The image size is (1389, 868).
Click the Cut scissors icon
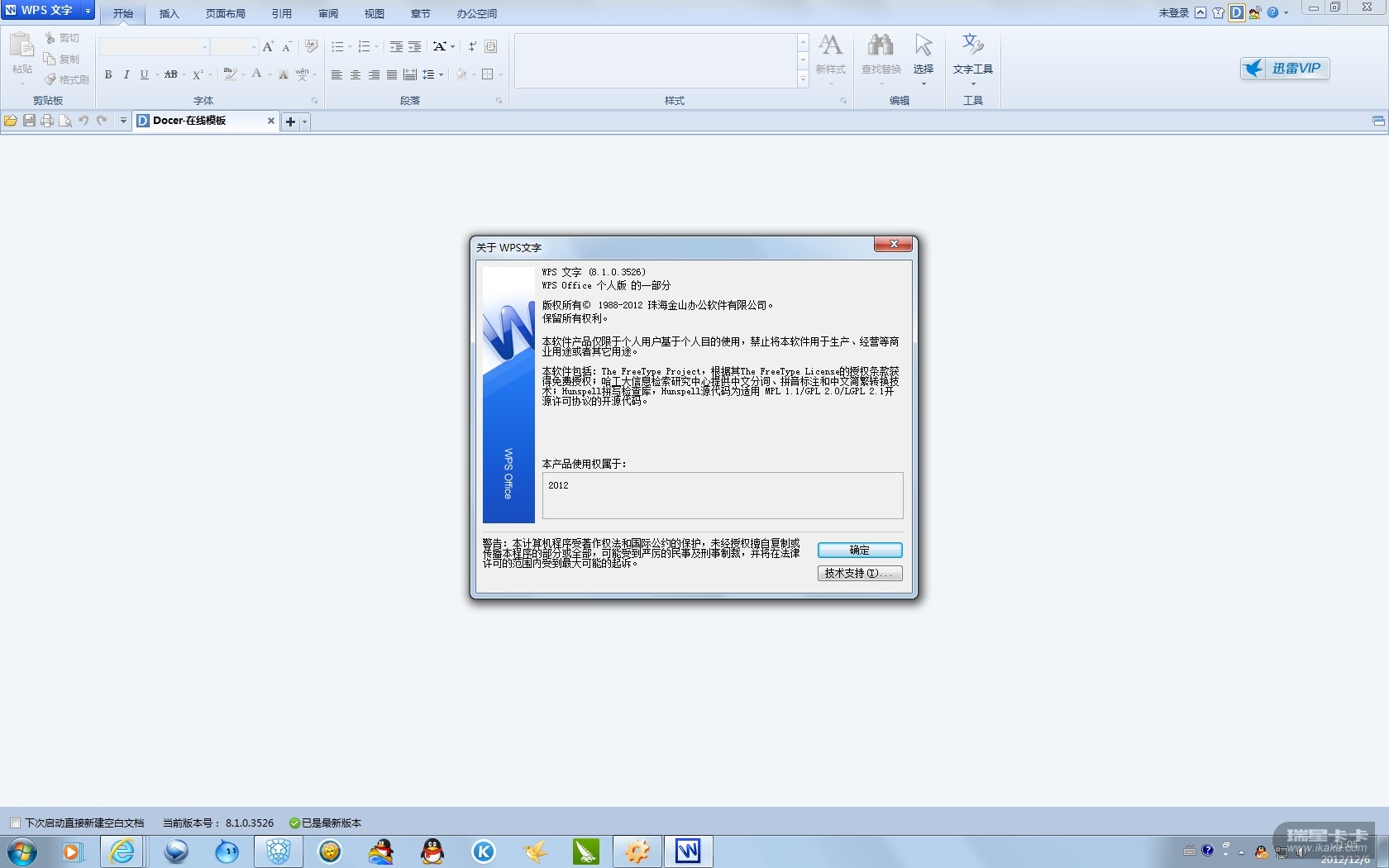(50, 38)
